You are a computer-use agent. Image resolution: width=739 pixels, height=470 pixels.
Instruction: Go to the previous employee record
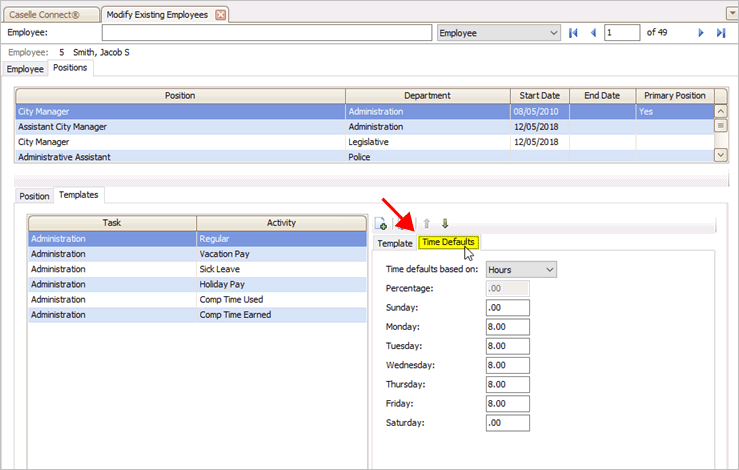[593, 33]
